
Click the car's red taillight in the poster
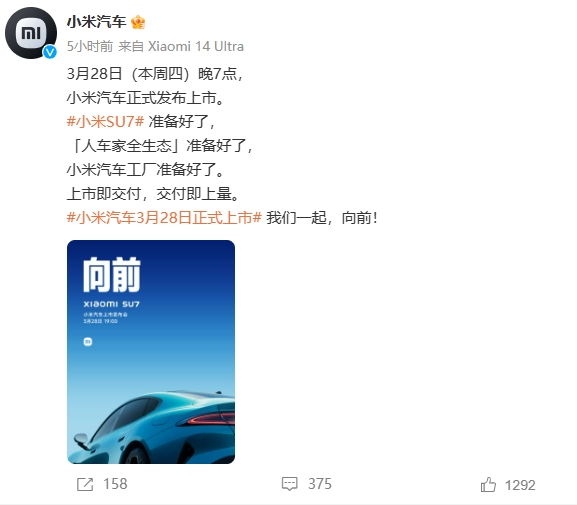(x=212, y=419)
